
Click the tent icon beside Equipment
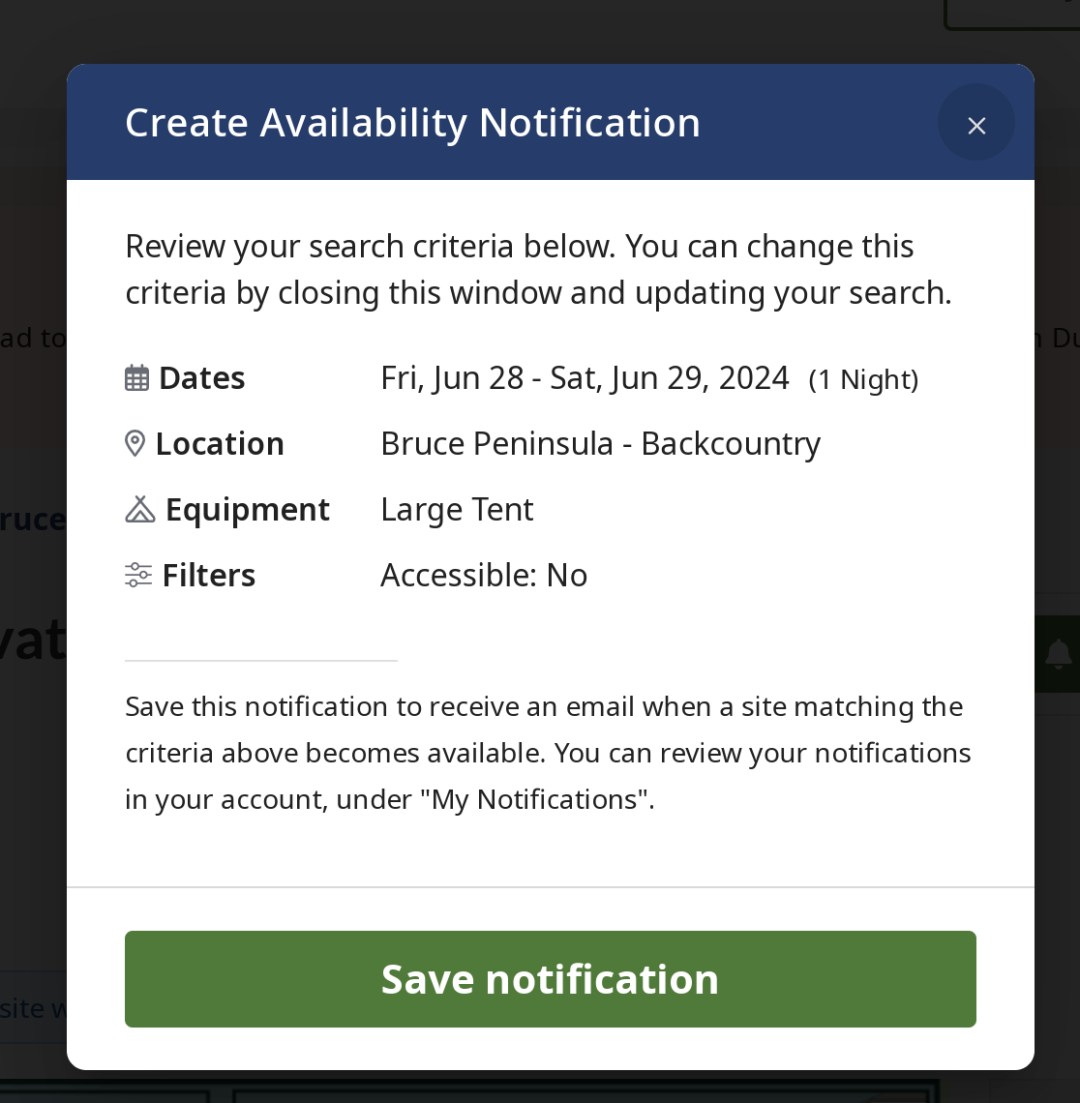[140, 509]
